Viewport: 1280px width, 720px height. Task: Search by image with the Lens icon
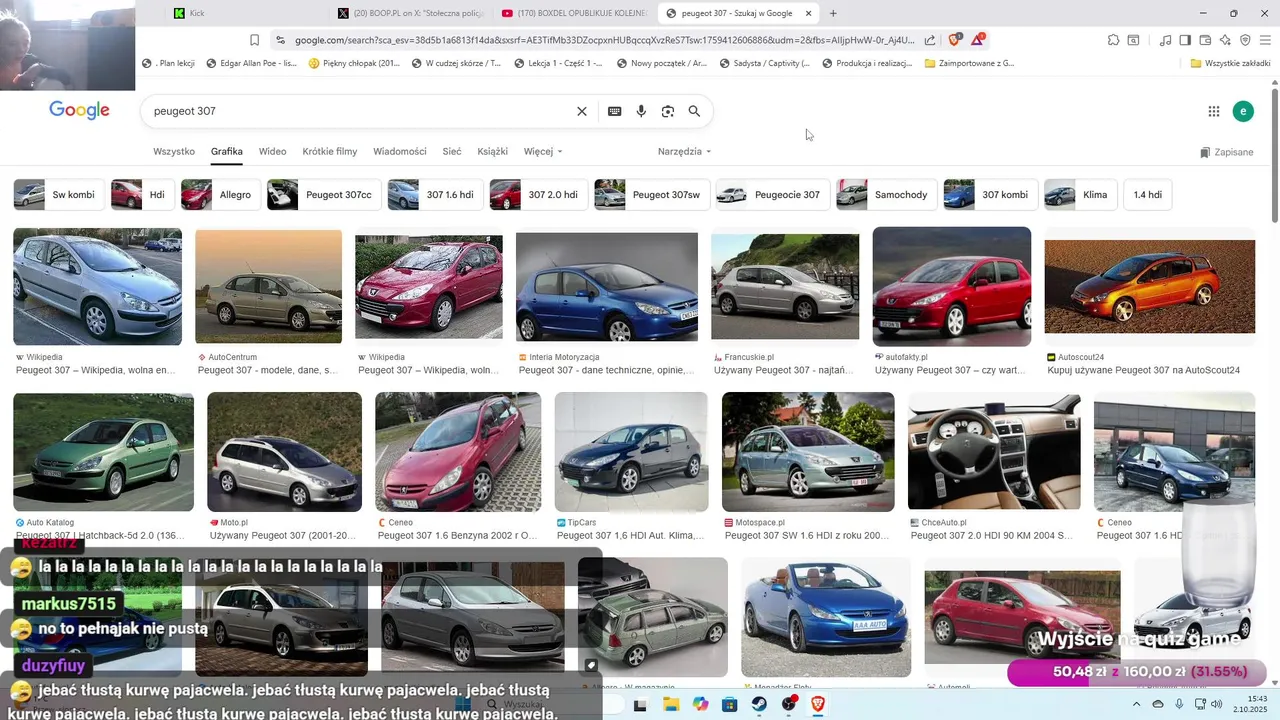(x=668, y=111)
